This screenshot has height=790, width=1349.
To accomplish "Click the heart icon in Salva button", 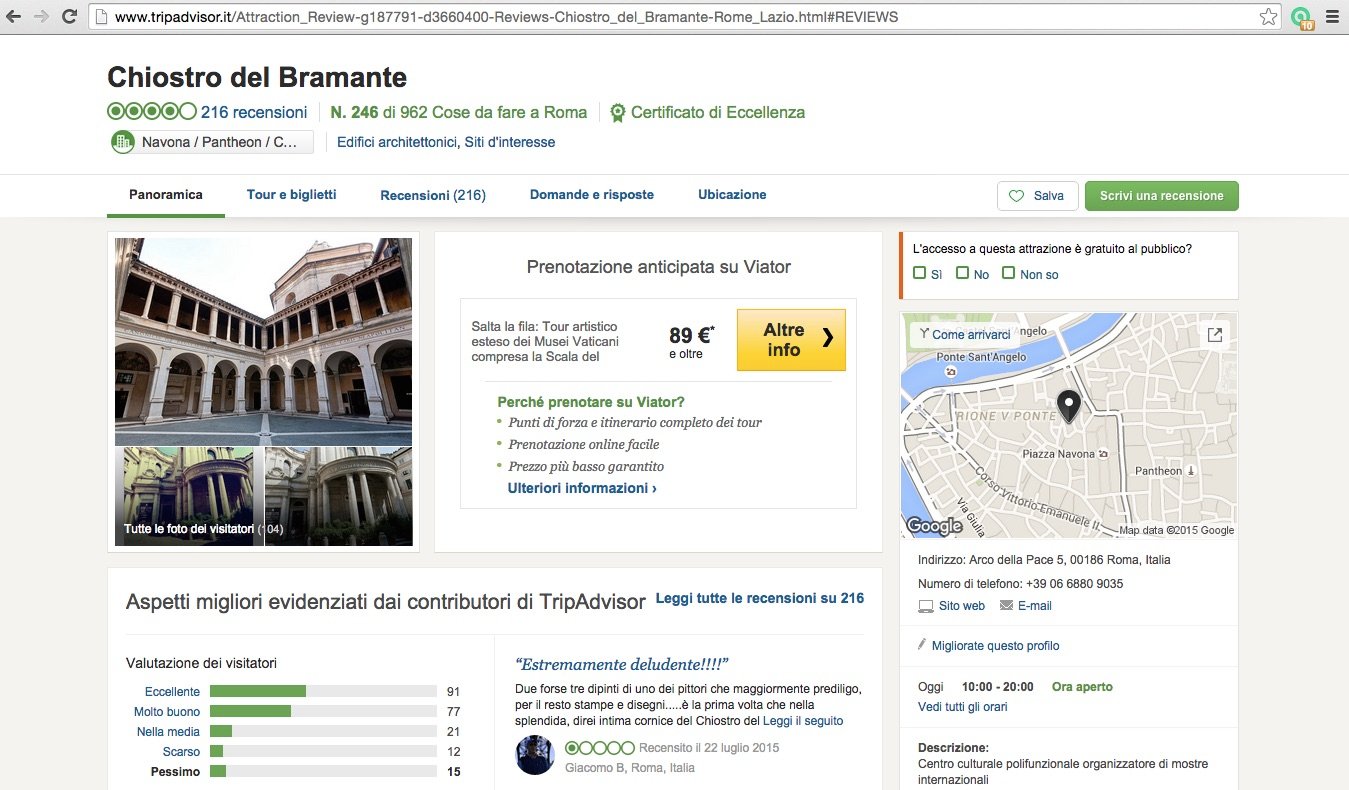I will (1017, 196).
